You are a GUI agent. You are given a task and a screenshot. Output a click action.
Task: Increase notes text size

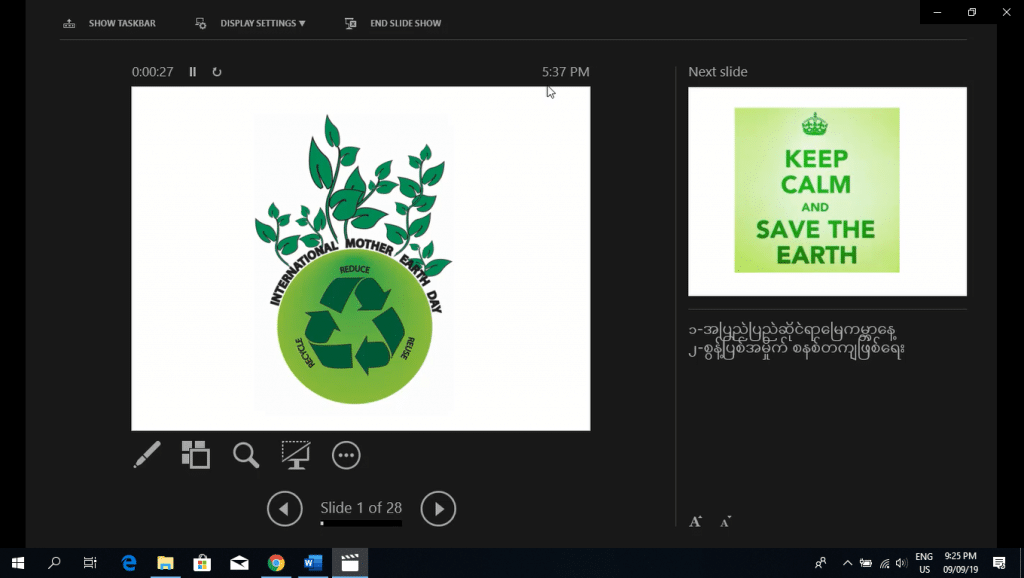coord(696,521)
